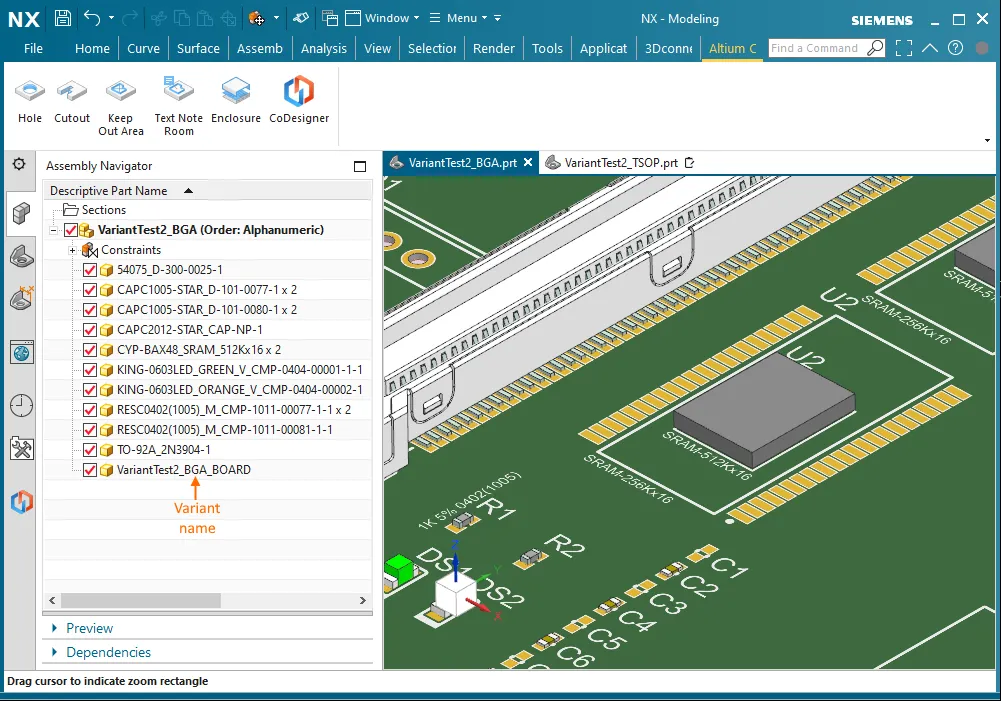Screen dimensions: 1001x701
Task: Open the CoDesigner sidebar panel tab
Action: [x=22, y=502]
